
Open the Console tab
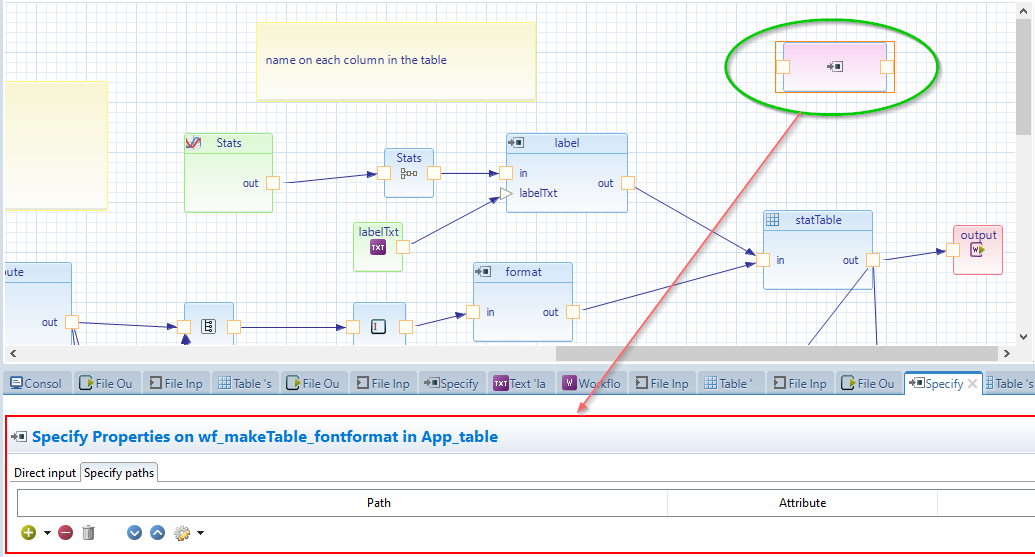[36, 383]
